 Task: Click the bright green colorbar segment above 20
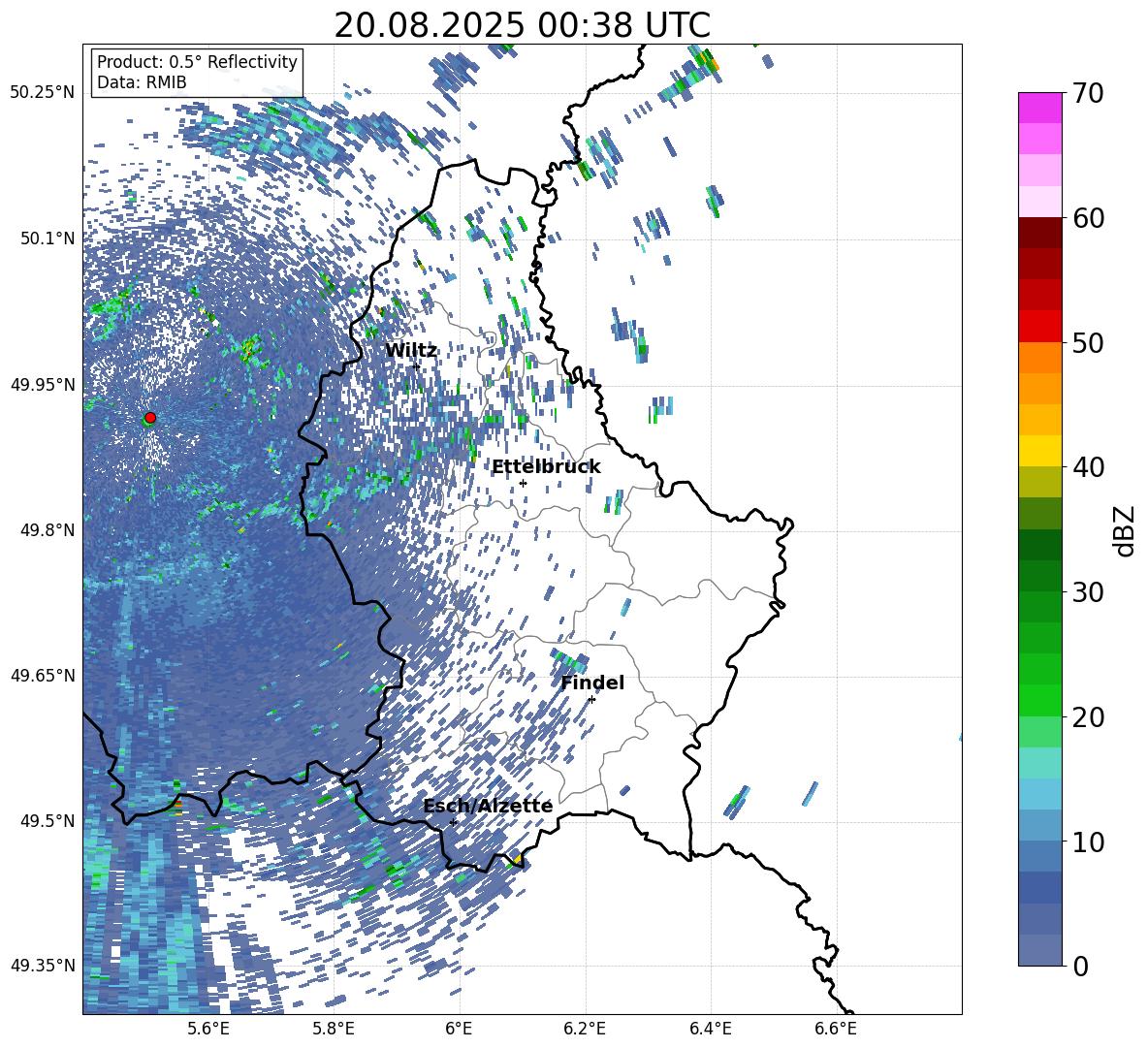click(1040, 700)
